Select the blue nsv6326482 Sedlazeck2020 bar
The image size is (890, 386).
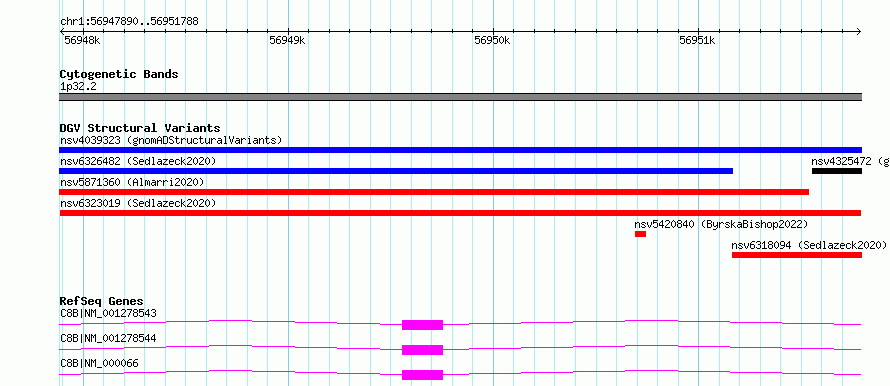[x=396, y=171]
